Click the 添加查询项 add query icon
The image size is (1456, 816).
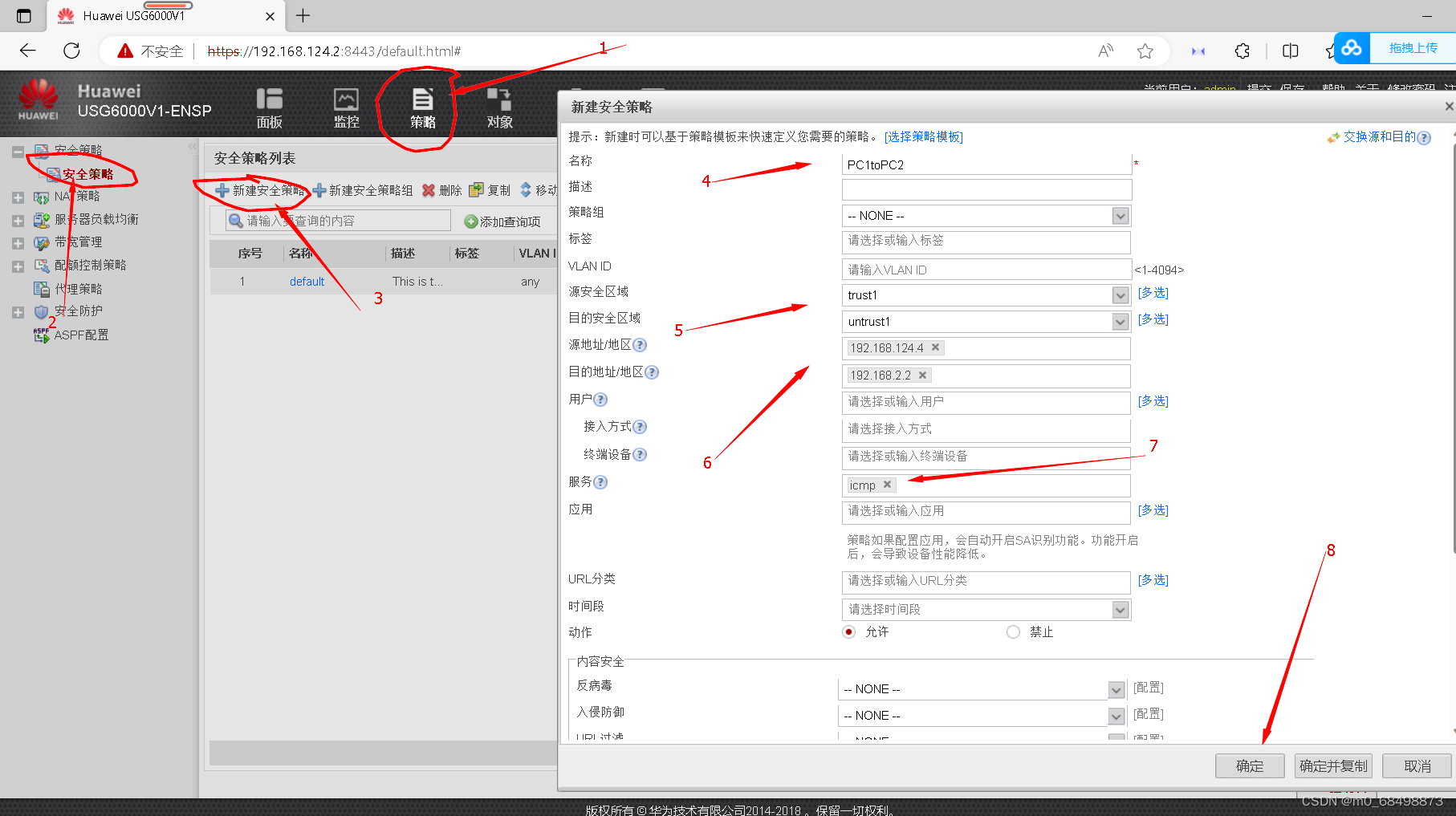[x=471, y=221]
